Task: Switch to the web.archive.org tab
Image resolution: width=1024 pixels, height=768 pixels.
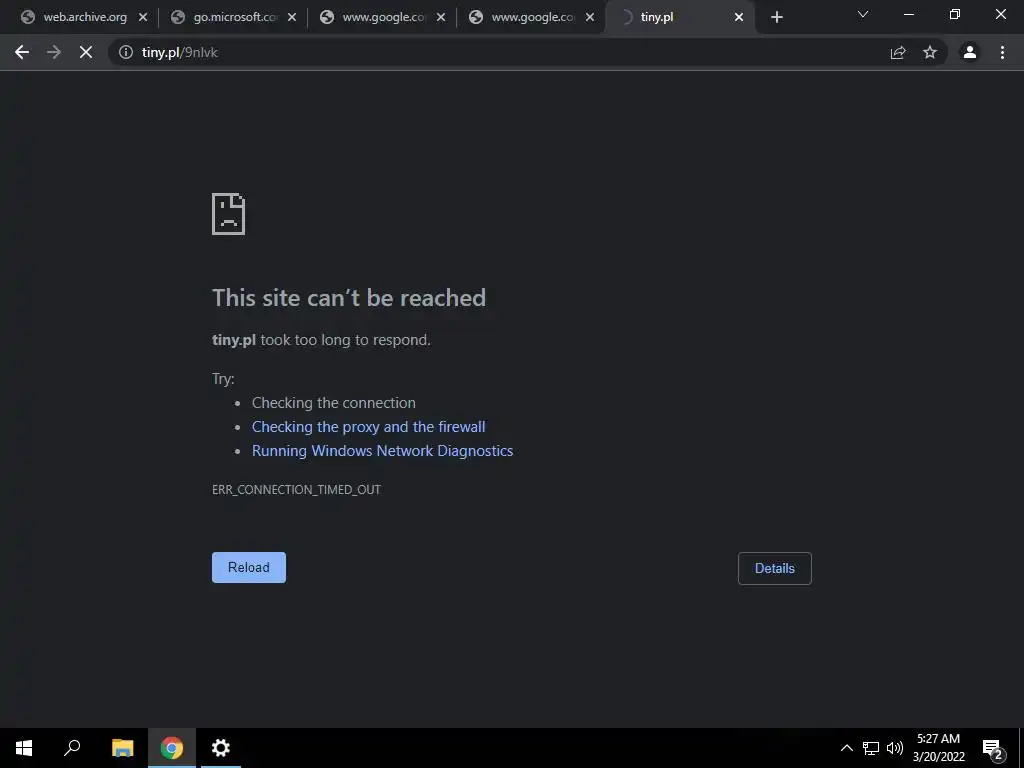Action: [85, 18]
